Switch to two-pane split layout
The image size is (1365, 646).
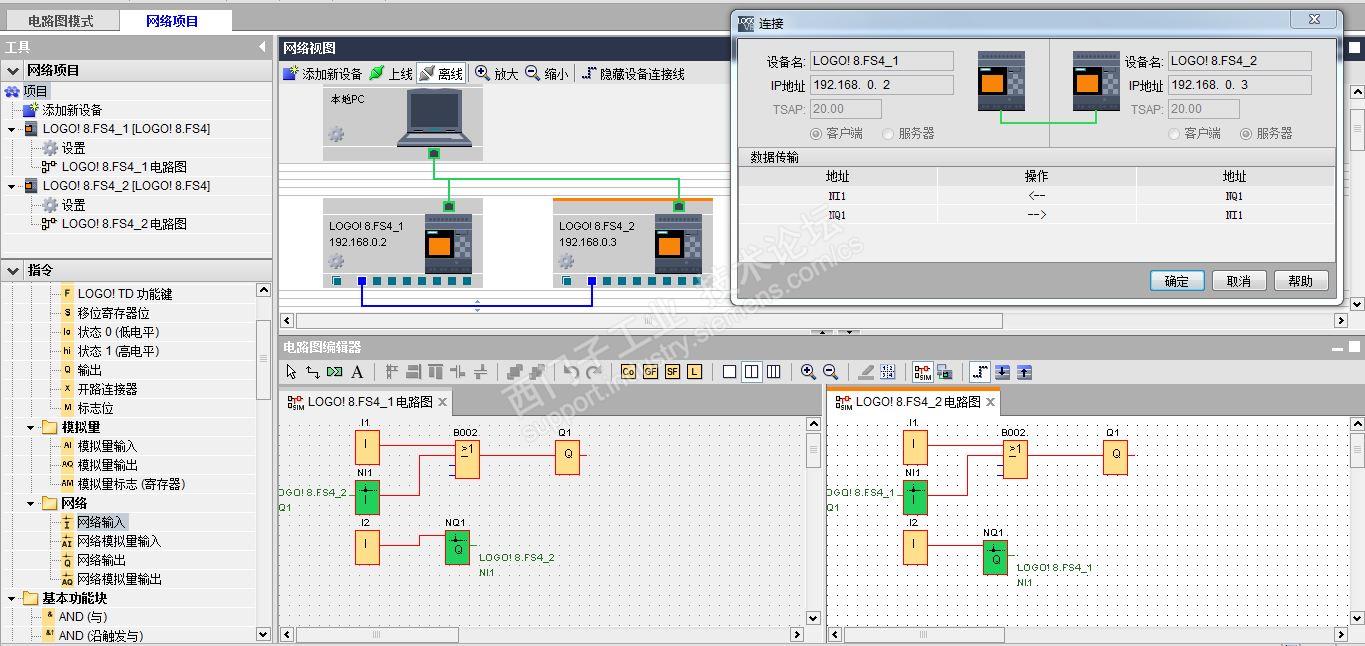pos(751,372)
